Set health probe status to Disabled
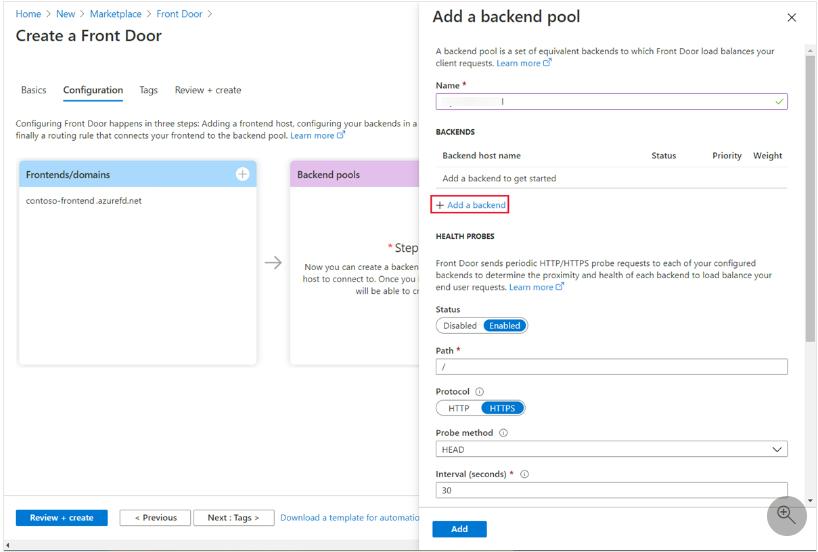This screenshot has height=552, width=818. [x=459, y=326]
